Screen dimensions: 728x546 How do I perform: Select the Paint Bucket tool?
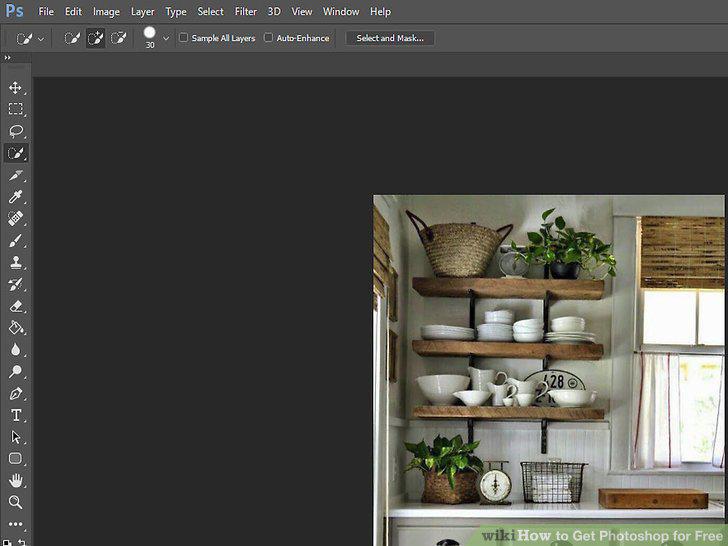click(15, 328)
